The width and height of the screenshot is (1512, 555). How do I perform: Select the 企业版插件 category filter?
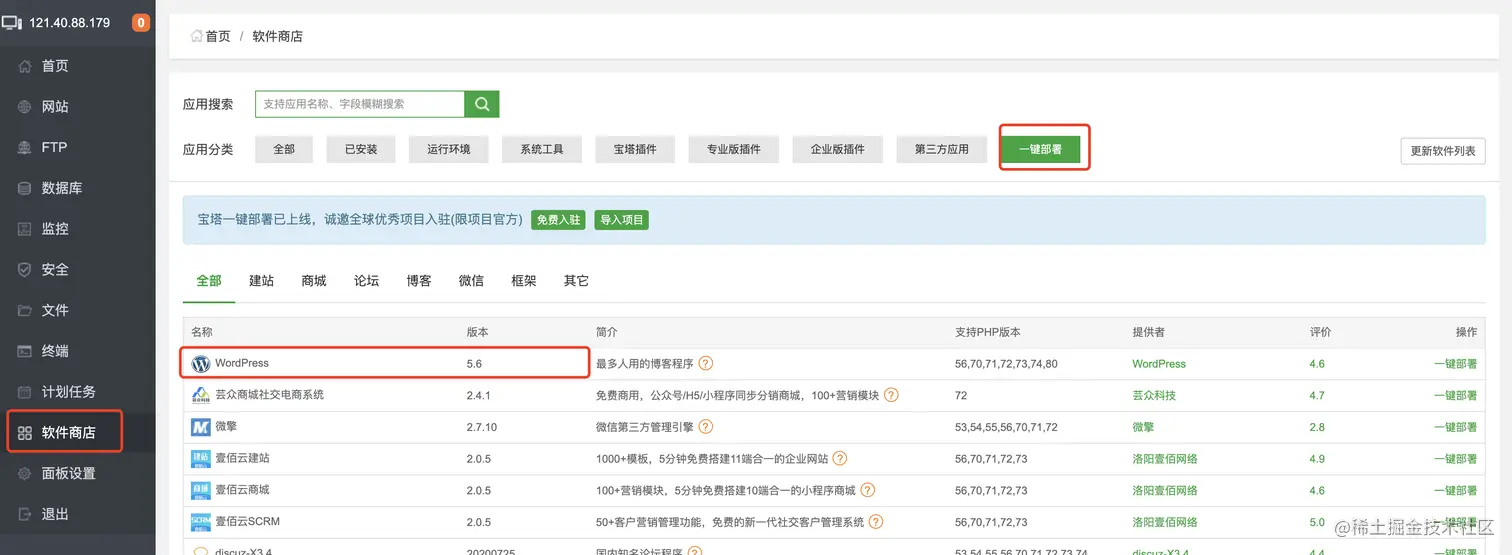coord(838,149)
